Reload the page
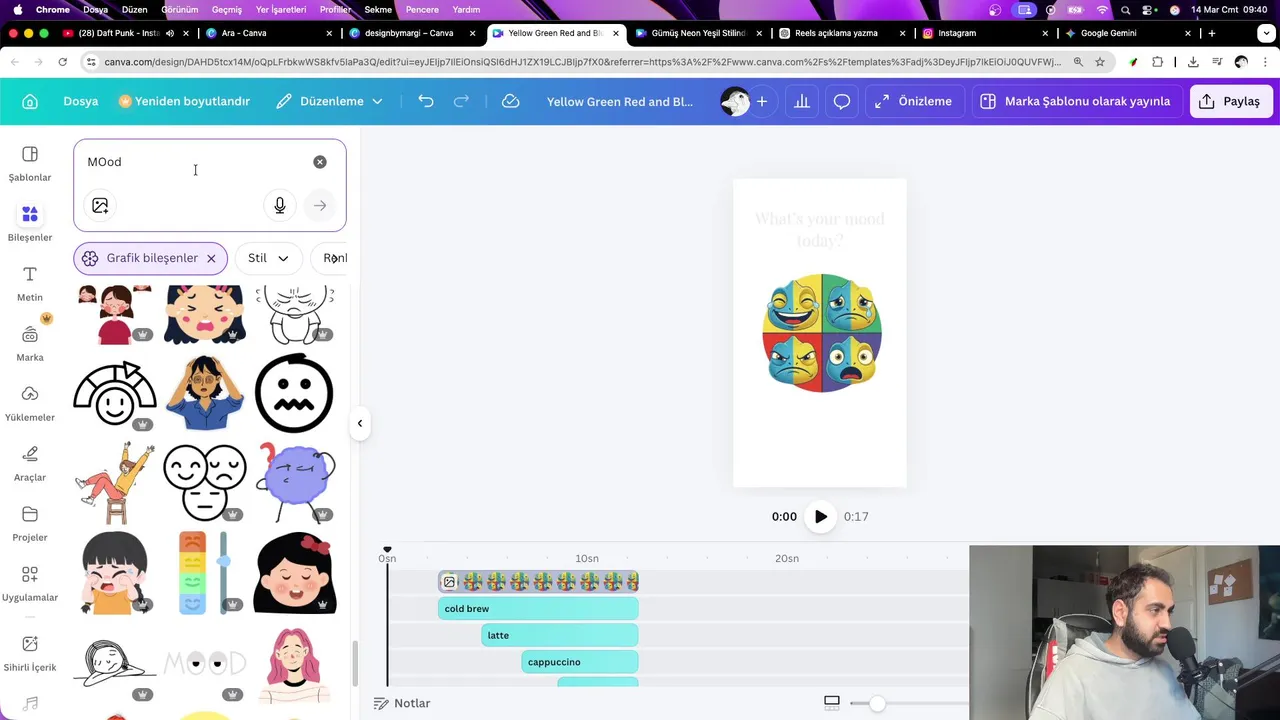The image size is (1280, 720). [62, 62]
